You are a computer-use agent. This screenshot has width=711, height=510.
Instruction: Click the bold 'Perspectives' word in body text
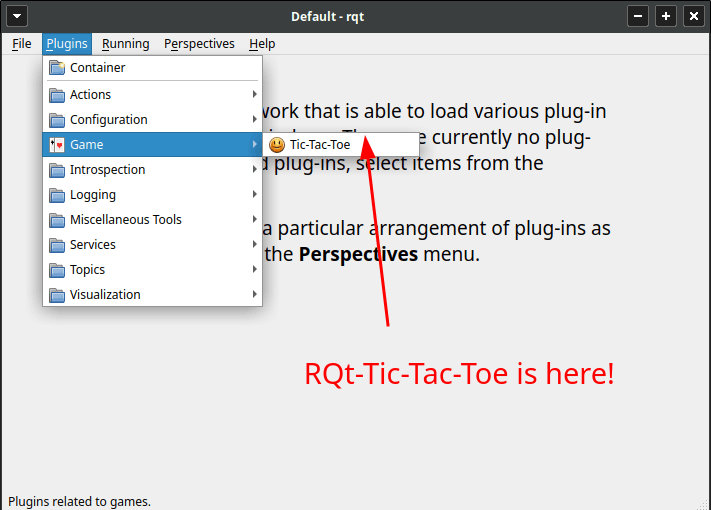tap(358, 254)
